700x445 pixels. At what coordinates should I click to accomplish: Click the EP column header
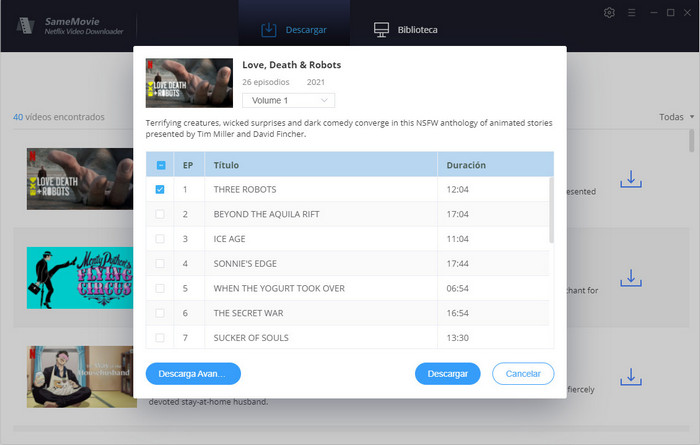(x=188, y=165)
